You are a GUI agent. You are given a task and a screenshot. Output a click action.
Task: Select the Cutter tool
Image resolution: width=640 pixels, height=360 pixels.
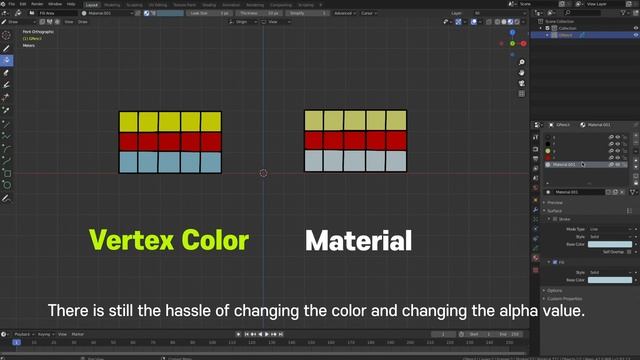point(7,98)
